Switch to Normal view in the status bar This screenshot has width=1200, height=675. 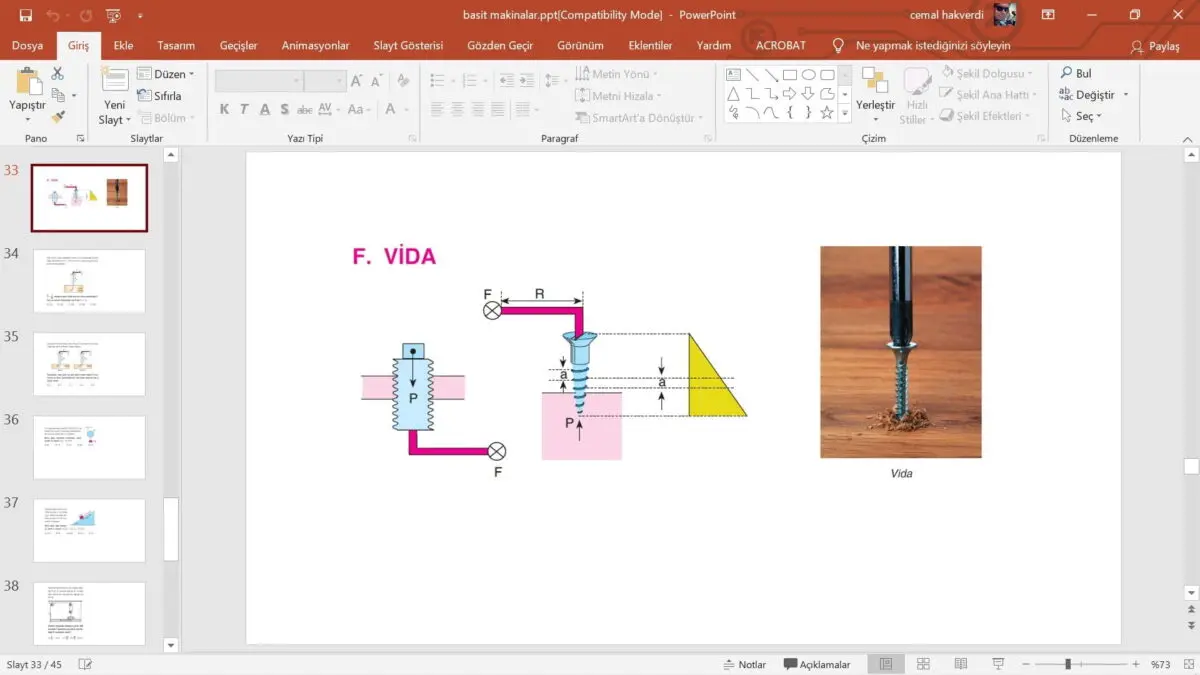click(886, 664)
